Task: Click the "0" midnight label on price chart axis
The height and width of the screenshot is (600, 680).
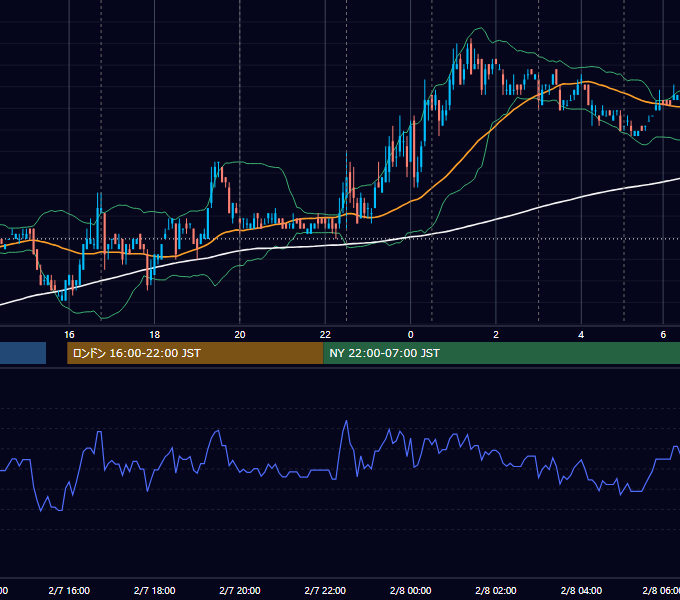Action: pyautogui.click(x=411, y=334)
